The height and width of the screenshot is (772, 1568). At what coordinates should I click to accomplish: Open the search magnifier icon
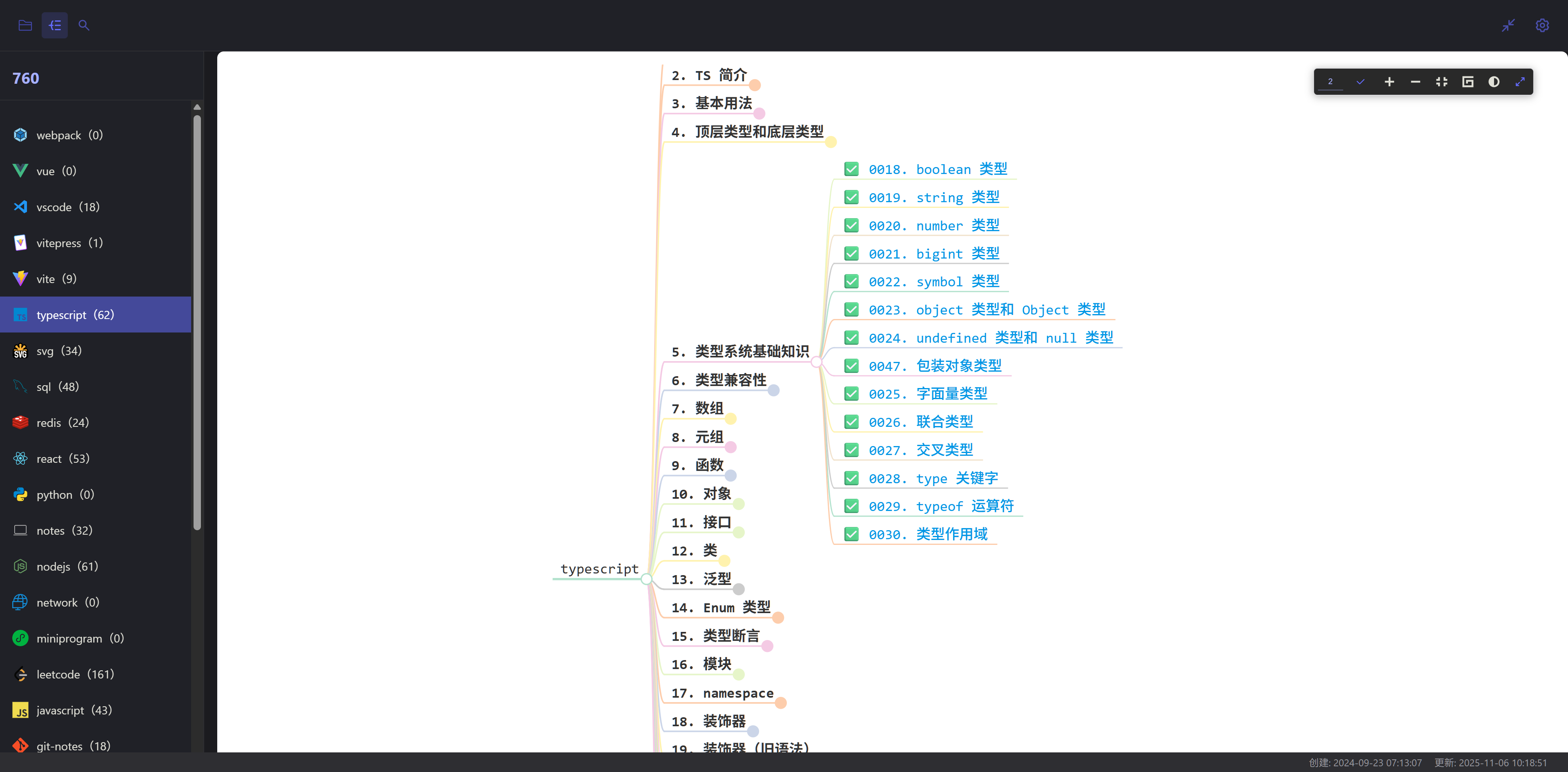pos(84,26)
